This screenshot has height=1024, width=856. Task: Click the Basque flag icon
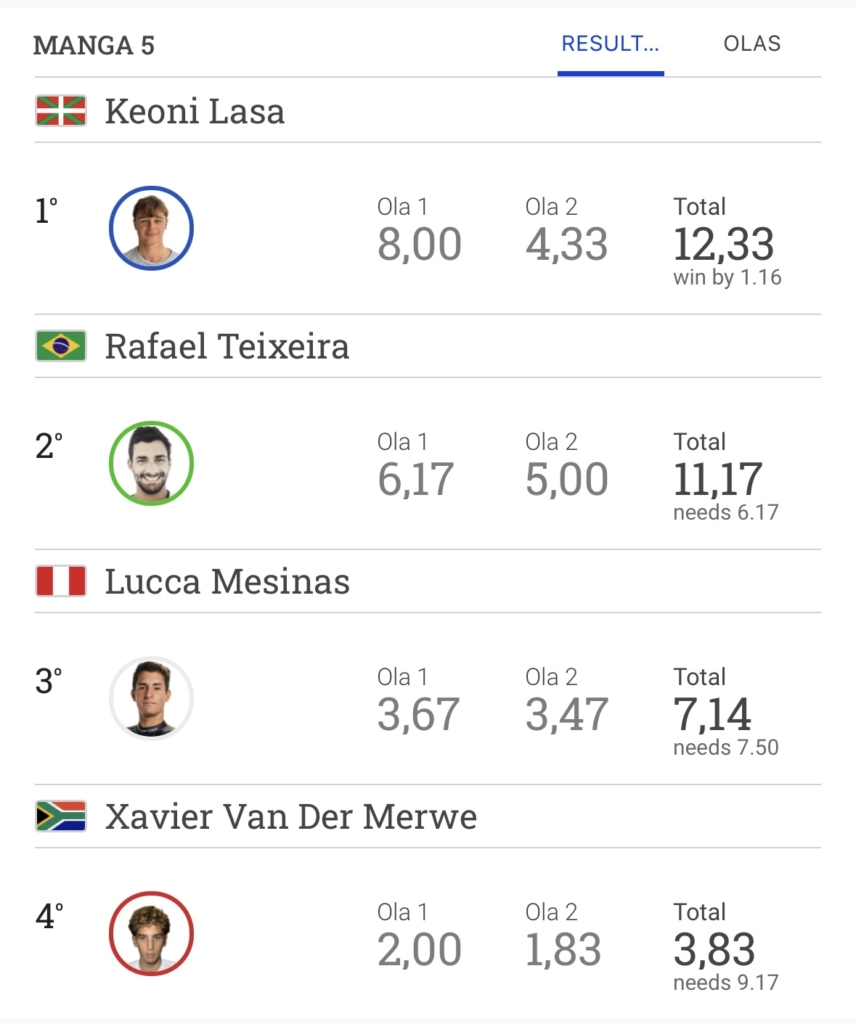tap(61, 111)
